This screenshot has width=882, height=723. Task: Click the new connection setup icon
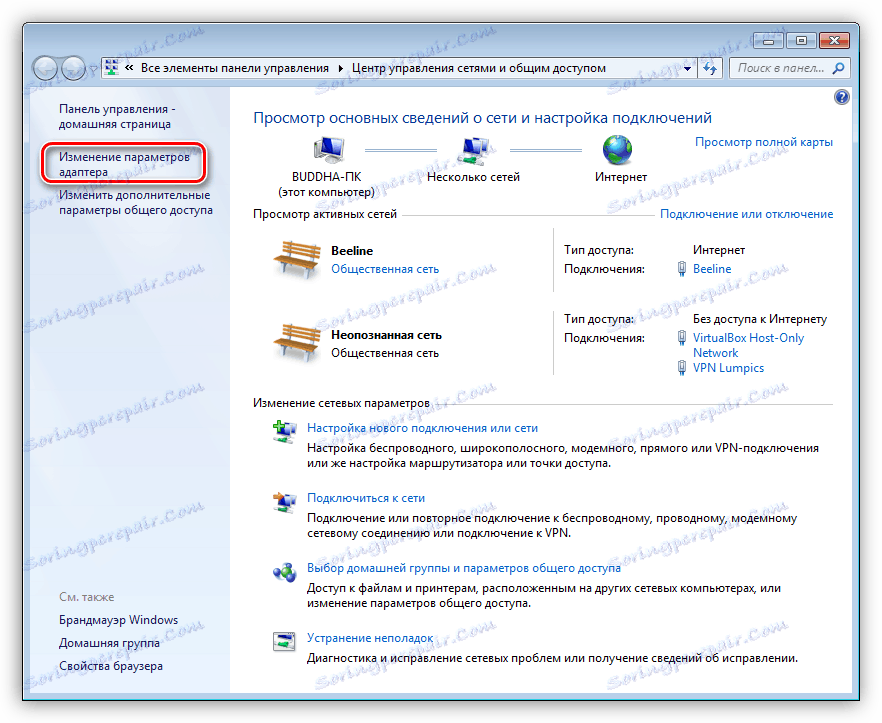(285, 432)
